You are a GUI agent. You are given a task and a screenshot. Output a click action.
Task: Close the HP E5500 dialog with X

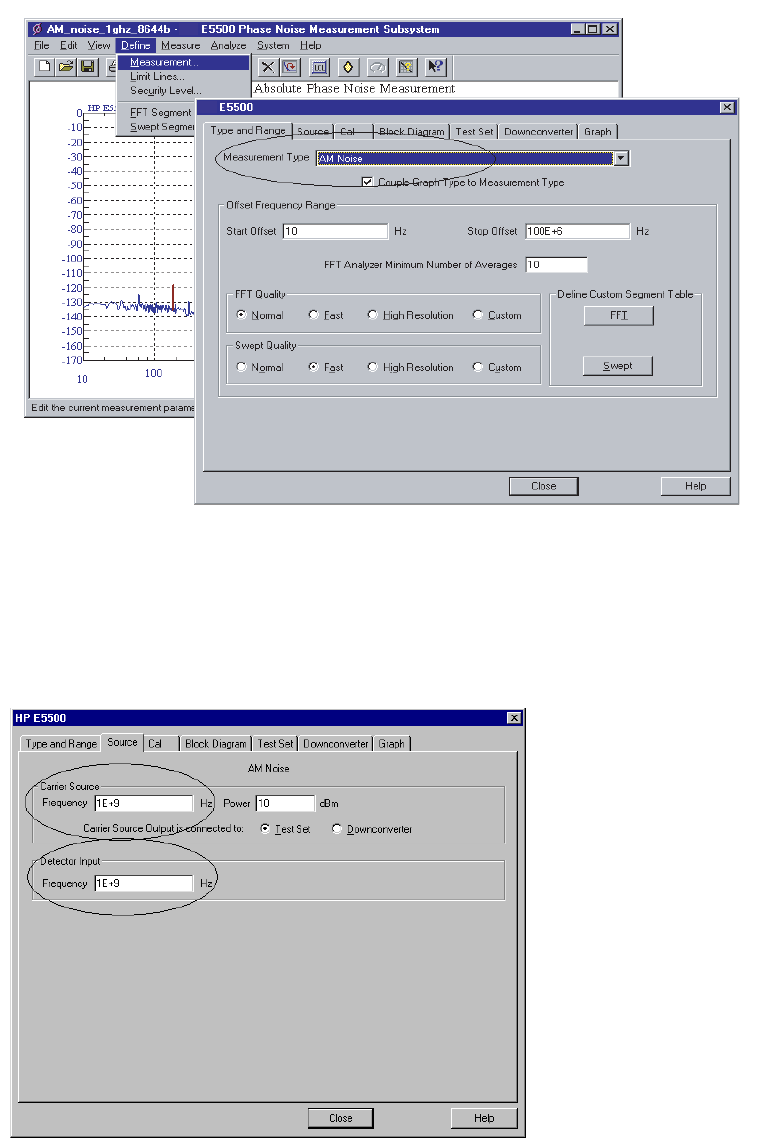pyautogui.click(x=514, y=718)
